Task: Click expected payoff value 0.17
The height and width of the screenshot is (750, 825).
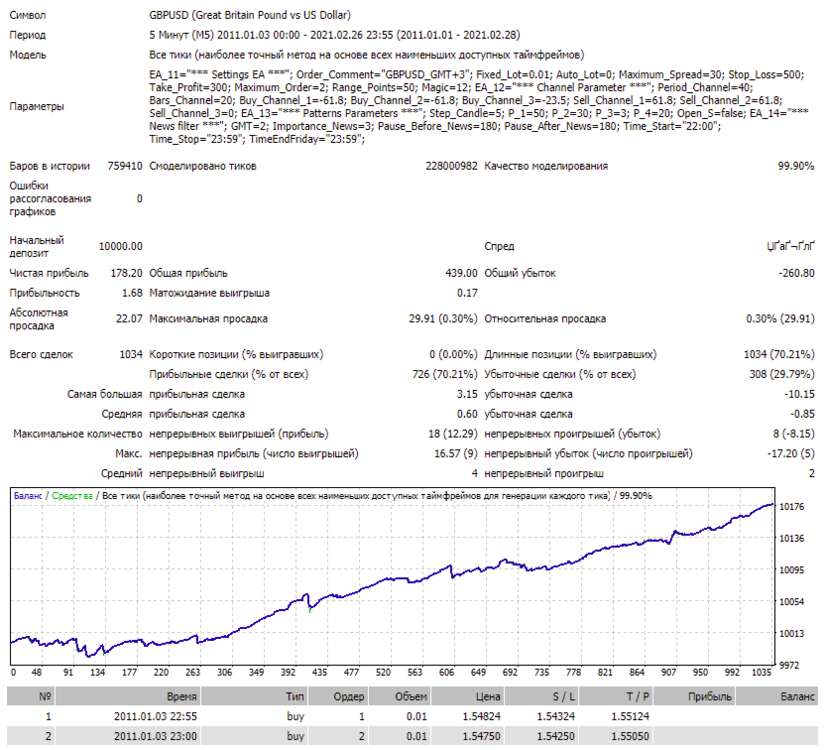Action: [x=467, y=293]
